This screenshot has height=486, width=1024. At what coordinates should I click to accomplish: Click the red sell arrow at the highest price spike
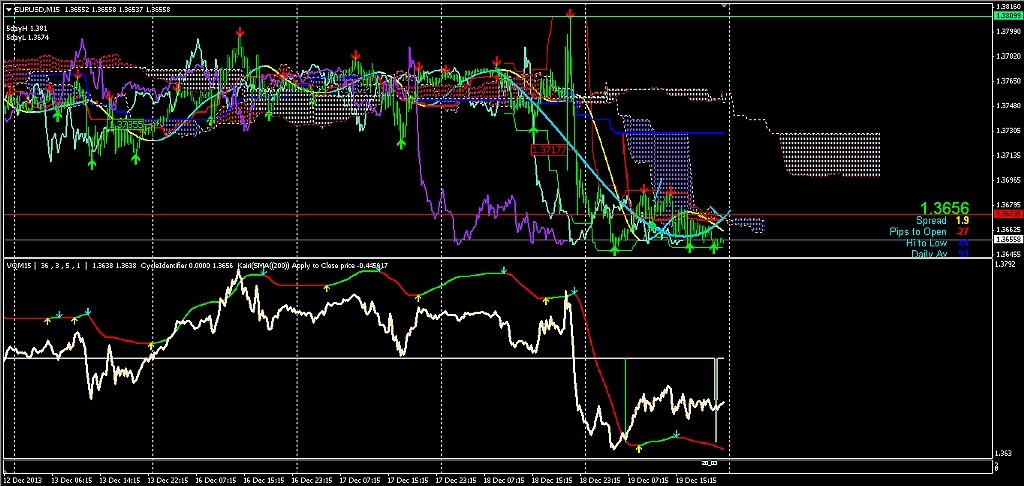[571, 13]
